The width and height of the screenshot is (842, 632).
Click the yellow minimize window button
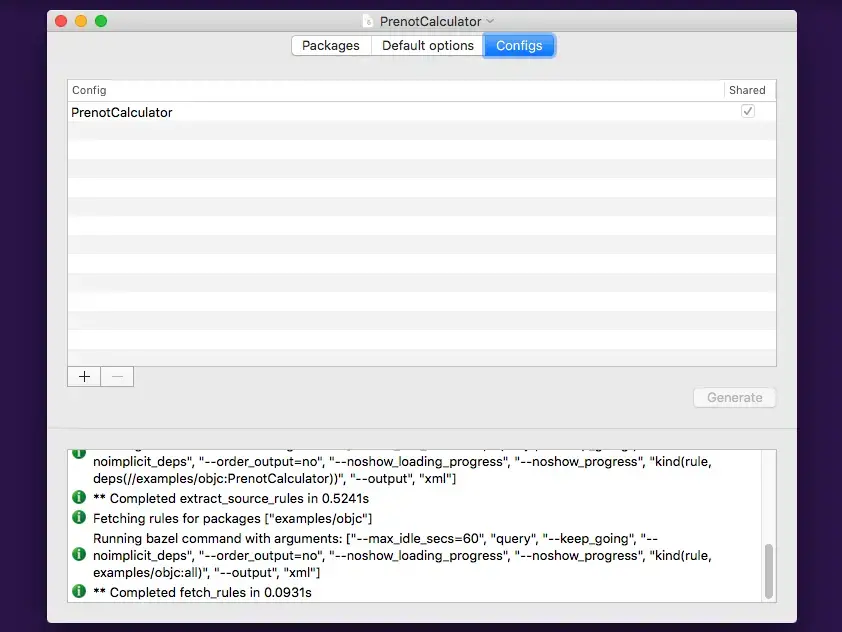pos(81,21)
